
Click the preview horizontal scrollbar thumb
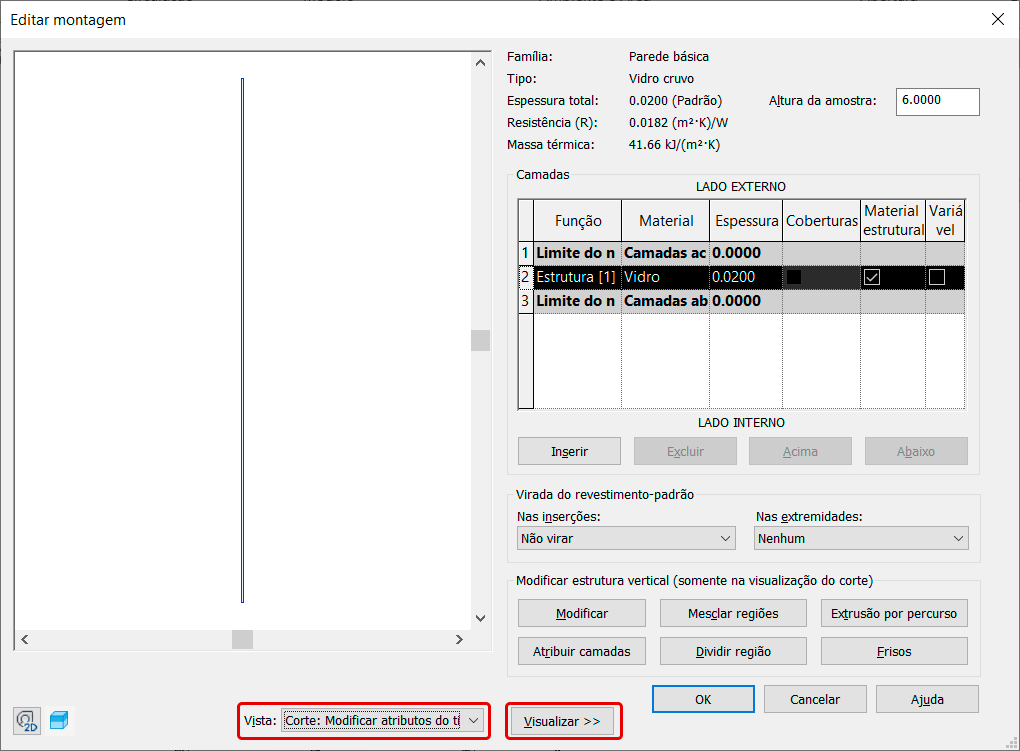tap(242, 639)
